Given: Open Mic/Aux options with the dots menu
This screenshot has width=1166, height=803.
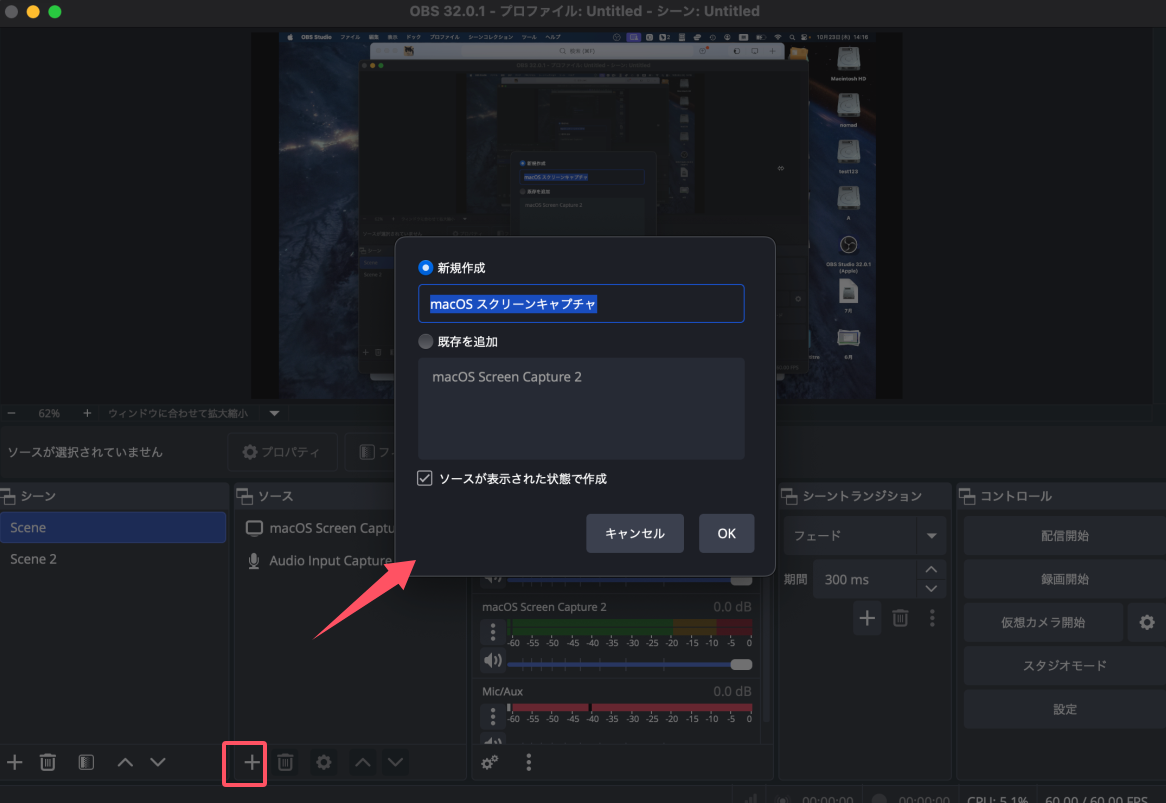Looking at the screenshot, I should 493,716.
